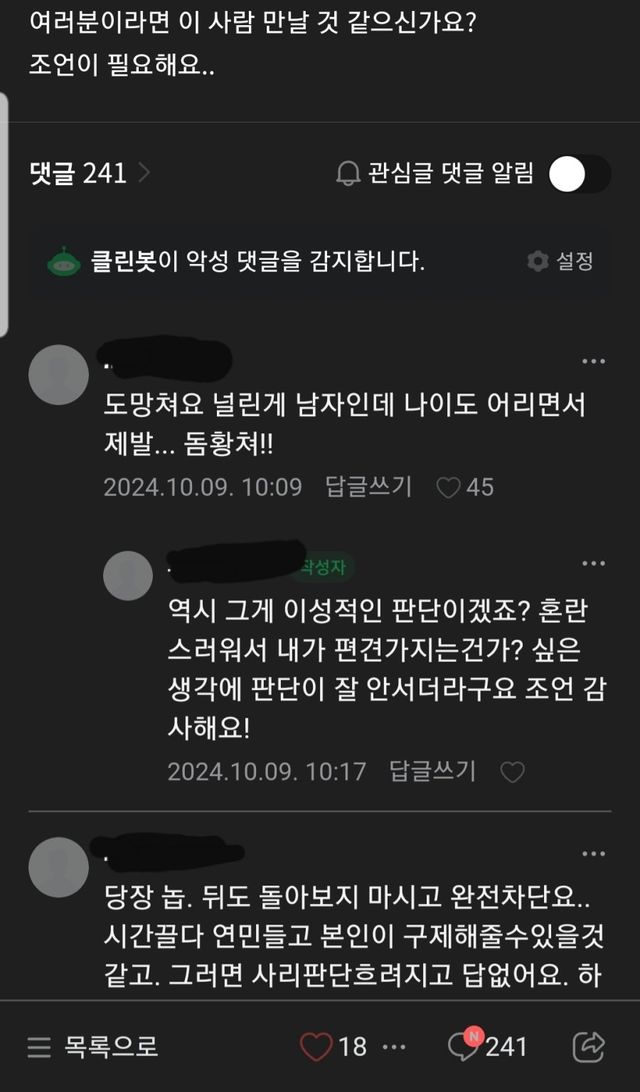Open more options for the 당장 놉 comment

pos(593,853)
